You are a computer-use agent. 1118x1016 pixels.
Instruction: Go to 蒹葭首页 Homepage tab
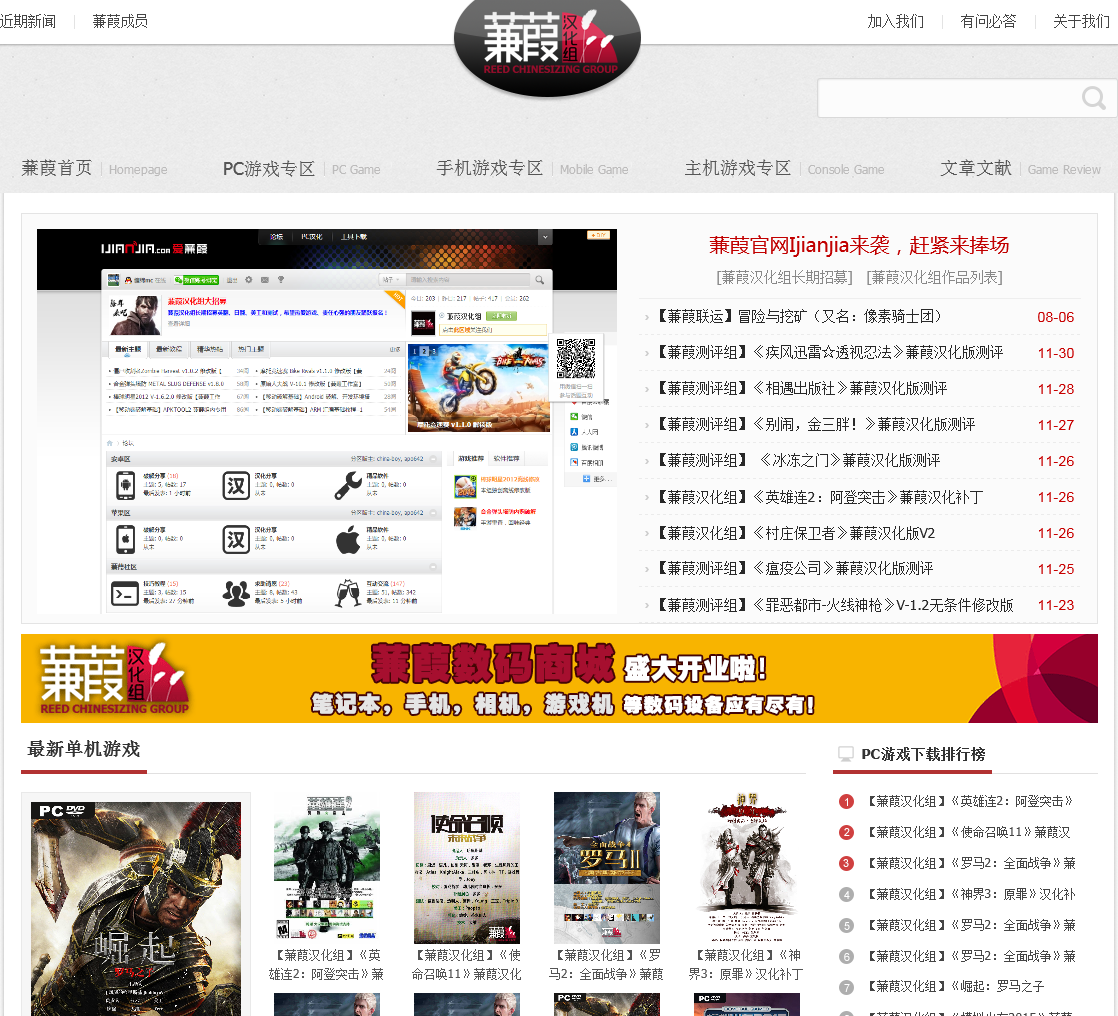pos(94,168)
